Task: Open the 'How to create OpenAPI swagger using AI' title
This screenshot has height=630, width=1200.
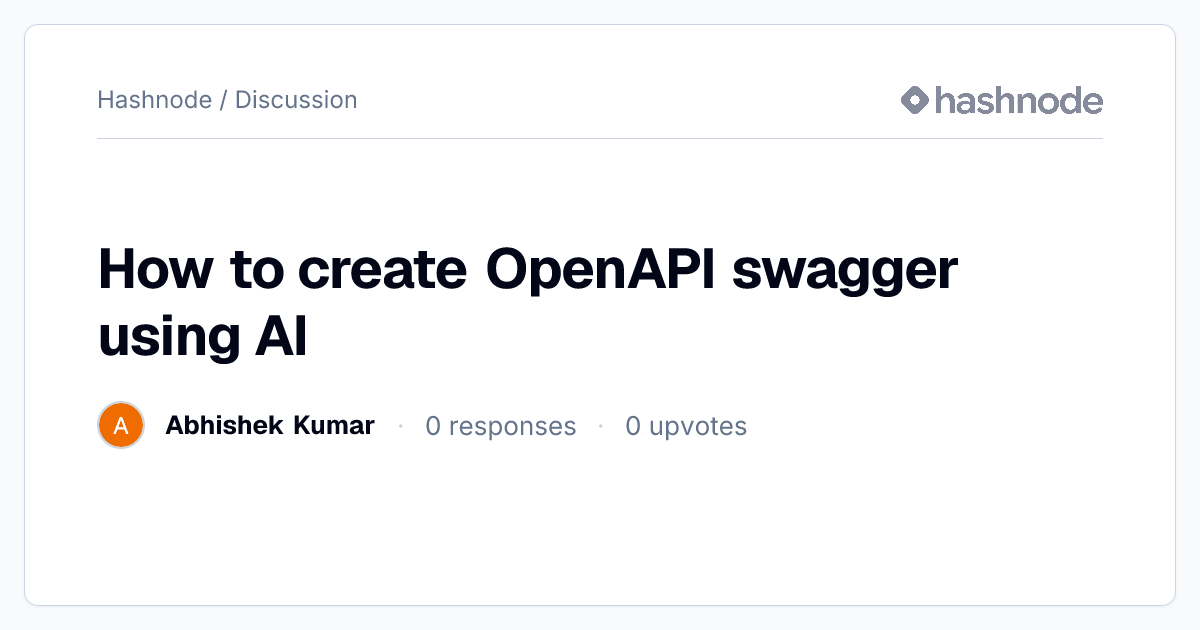Action: (x=528, y=304)
